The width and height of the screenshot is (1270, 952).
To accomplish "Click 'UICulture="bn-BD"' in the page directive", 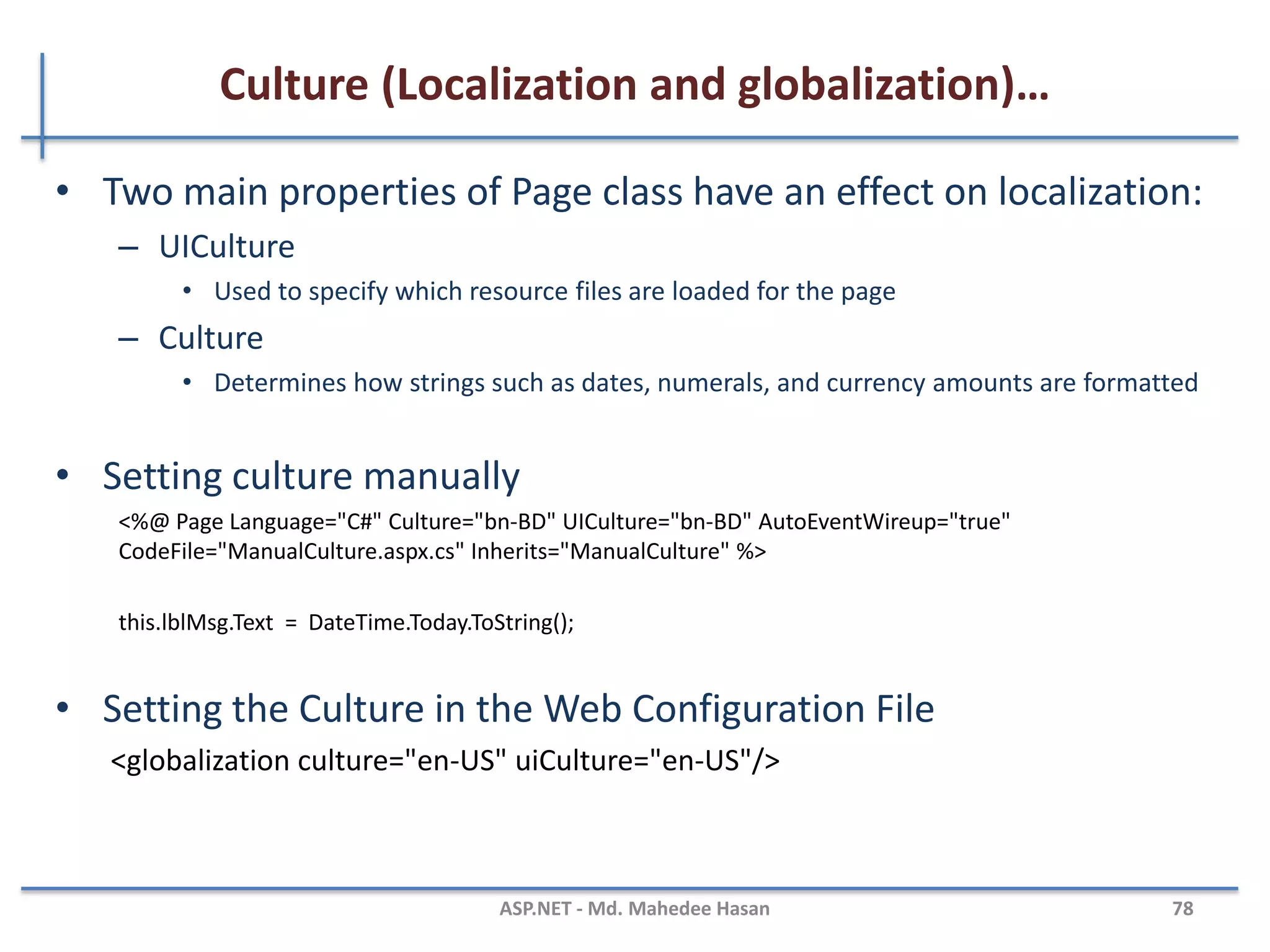I will 657,522.
